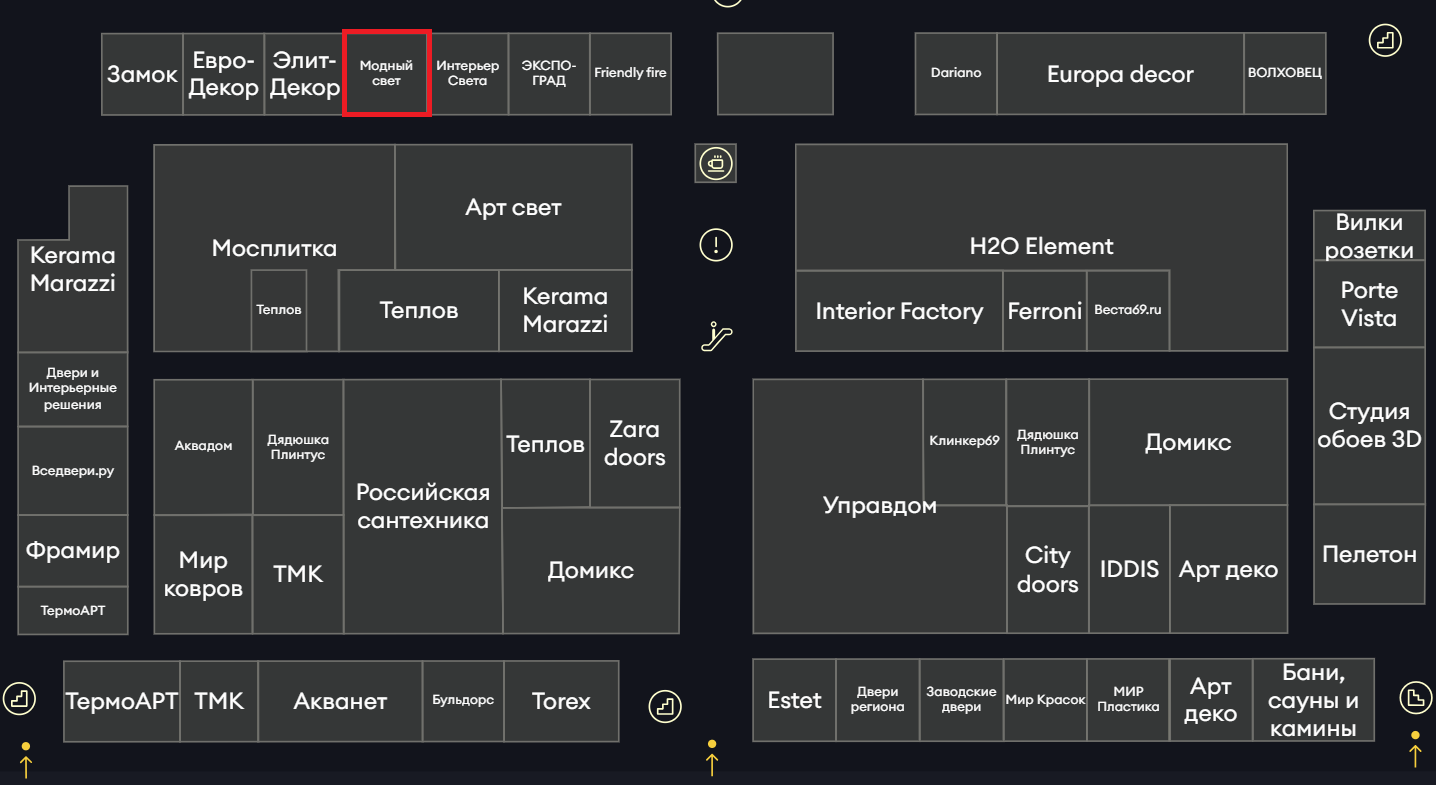Select the Пелетон store
The width and height of the screenshot is (1436, 785).
point(1369,554)
